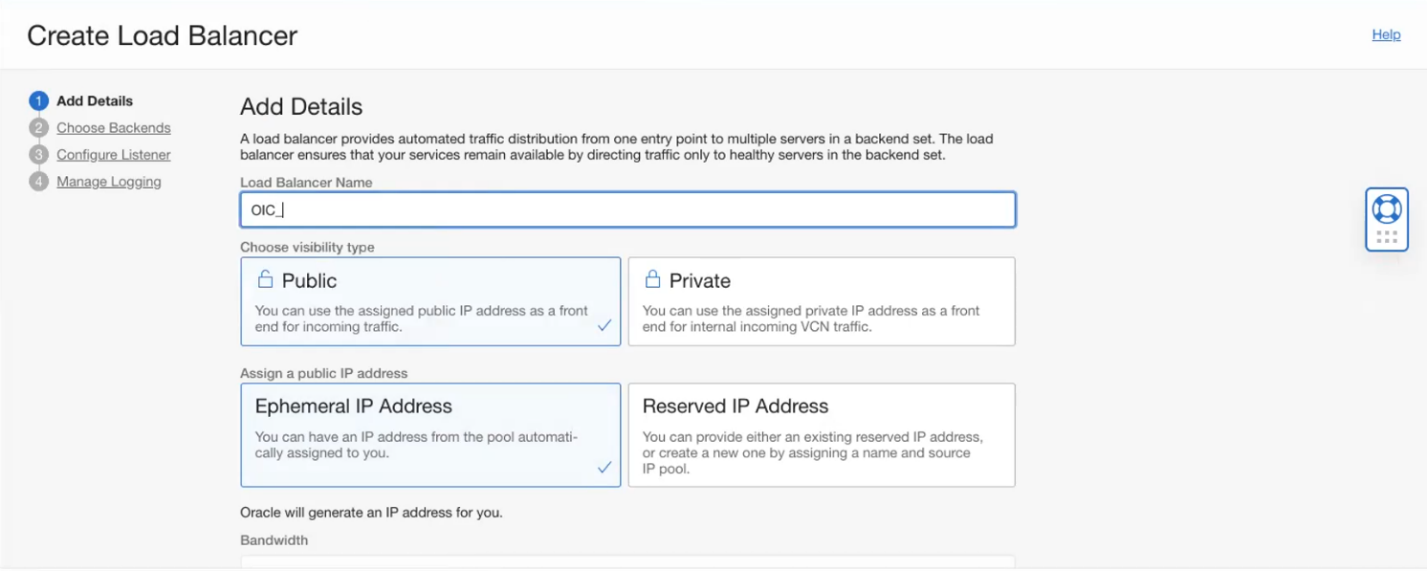Open the Manage Logging step
The height and width of the screenshot is (571, 1427).
pyautogui.click(x=109, y=182)
